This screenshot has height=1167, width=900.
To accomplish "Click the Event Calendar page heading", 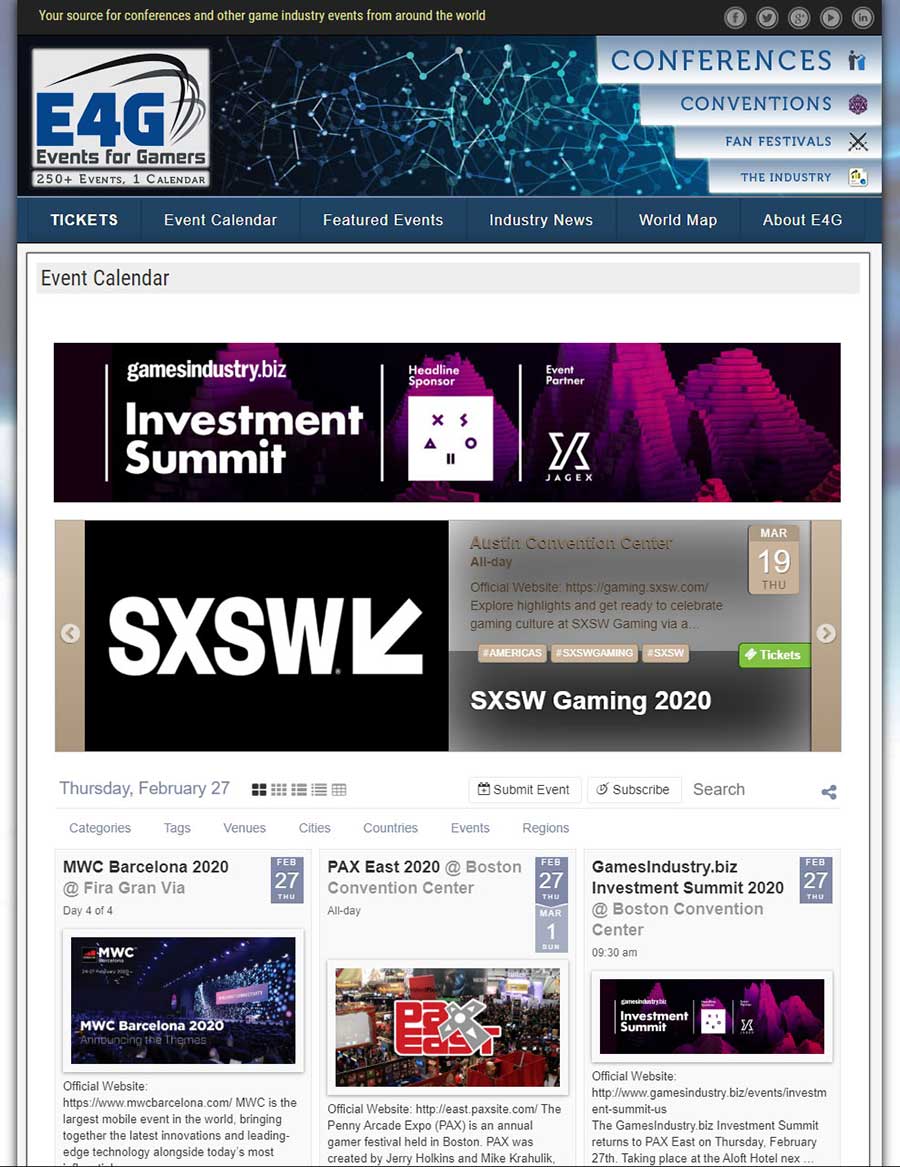I will point(105,278).
